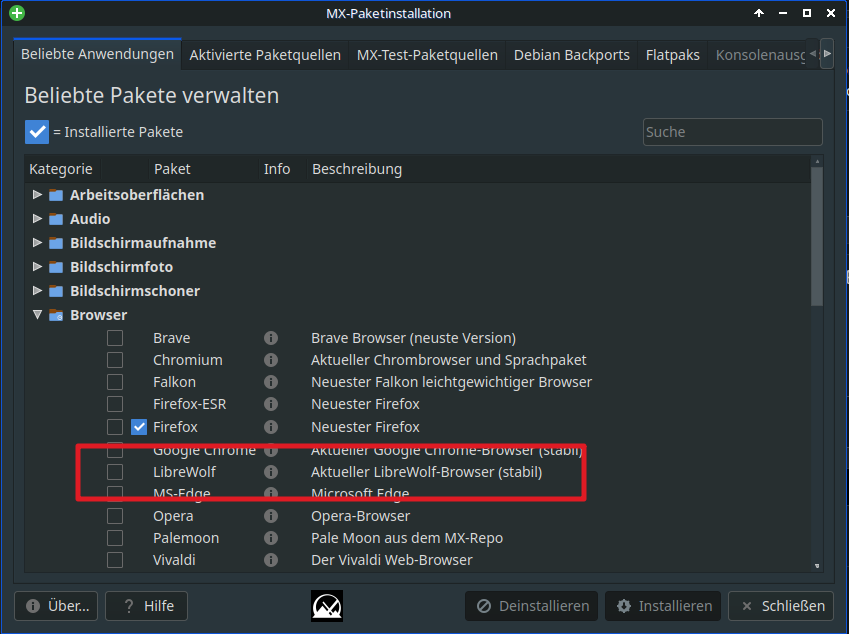
Task: Select the Vivaldi checkbox
Action: pos(115,560)
